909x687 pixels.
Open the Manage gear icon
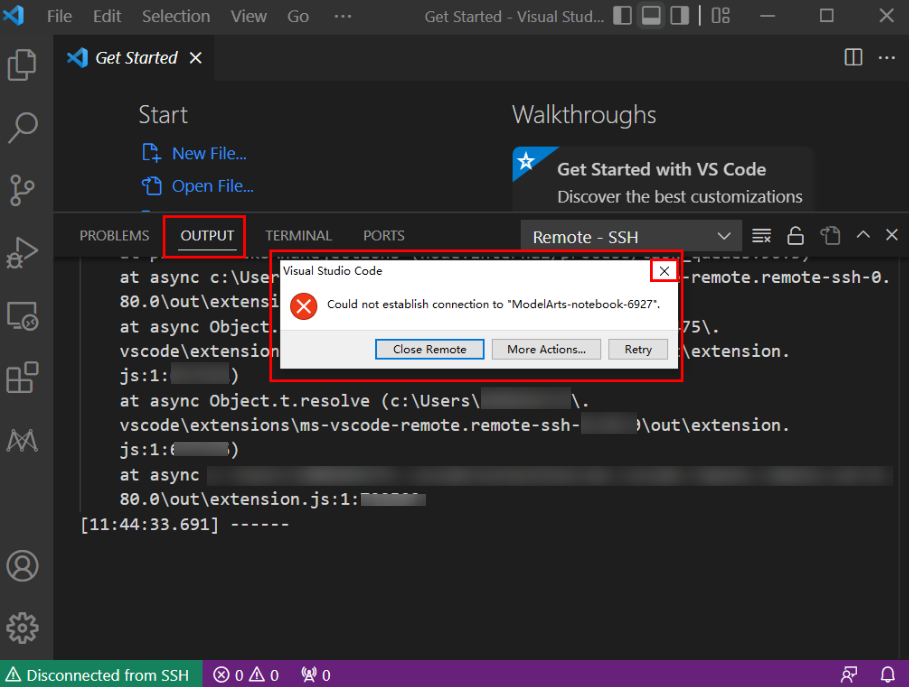click(23, 628)
